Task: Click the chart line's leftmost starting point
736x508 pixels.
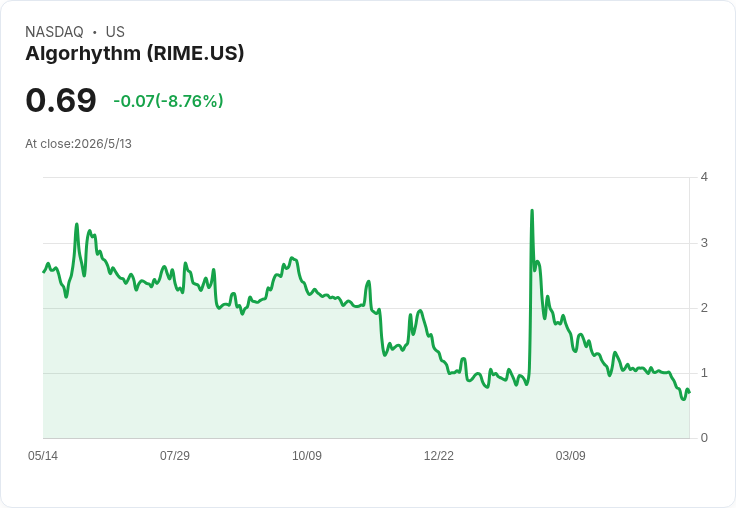Action: click(x=44, y=272)
